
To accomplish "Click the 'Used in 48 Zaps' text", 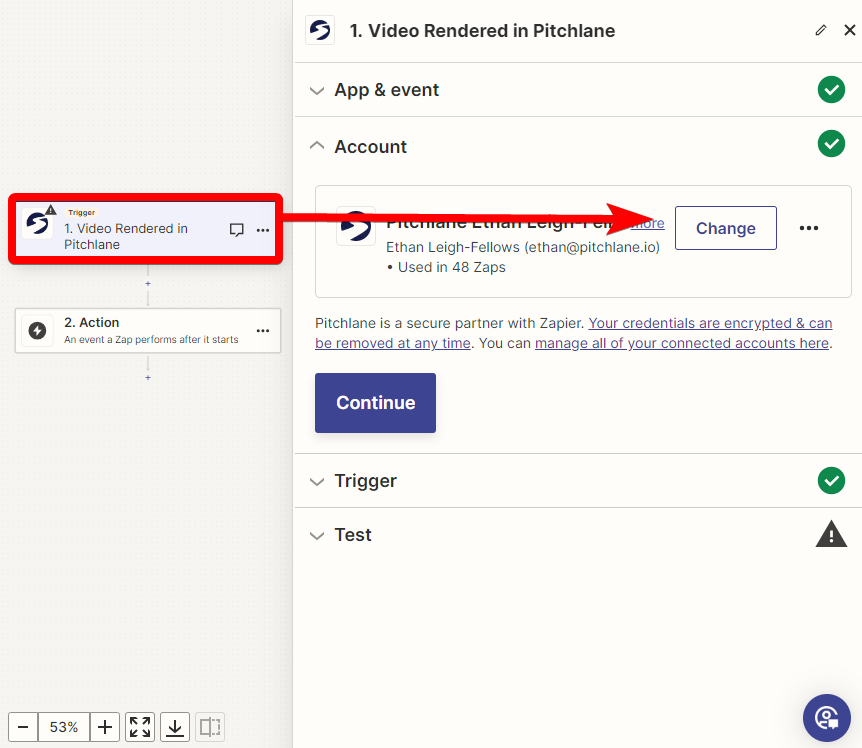I will [x=451, y=267].
